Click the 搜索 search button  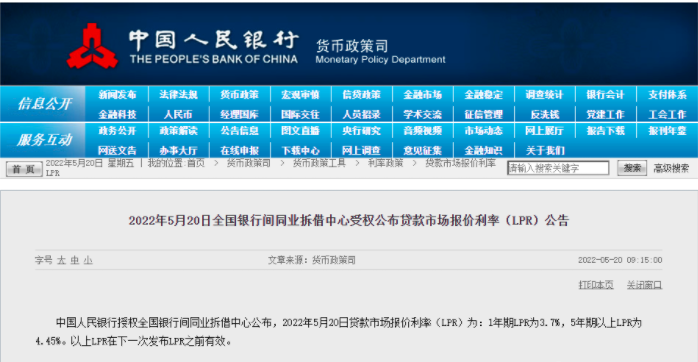632,168
